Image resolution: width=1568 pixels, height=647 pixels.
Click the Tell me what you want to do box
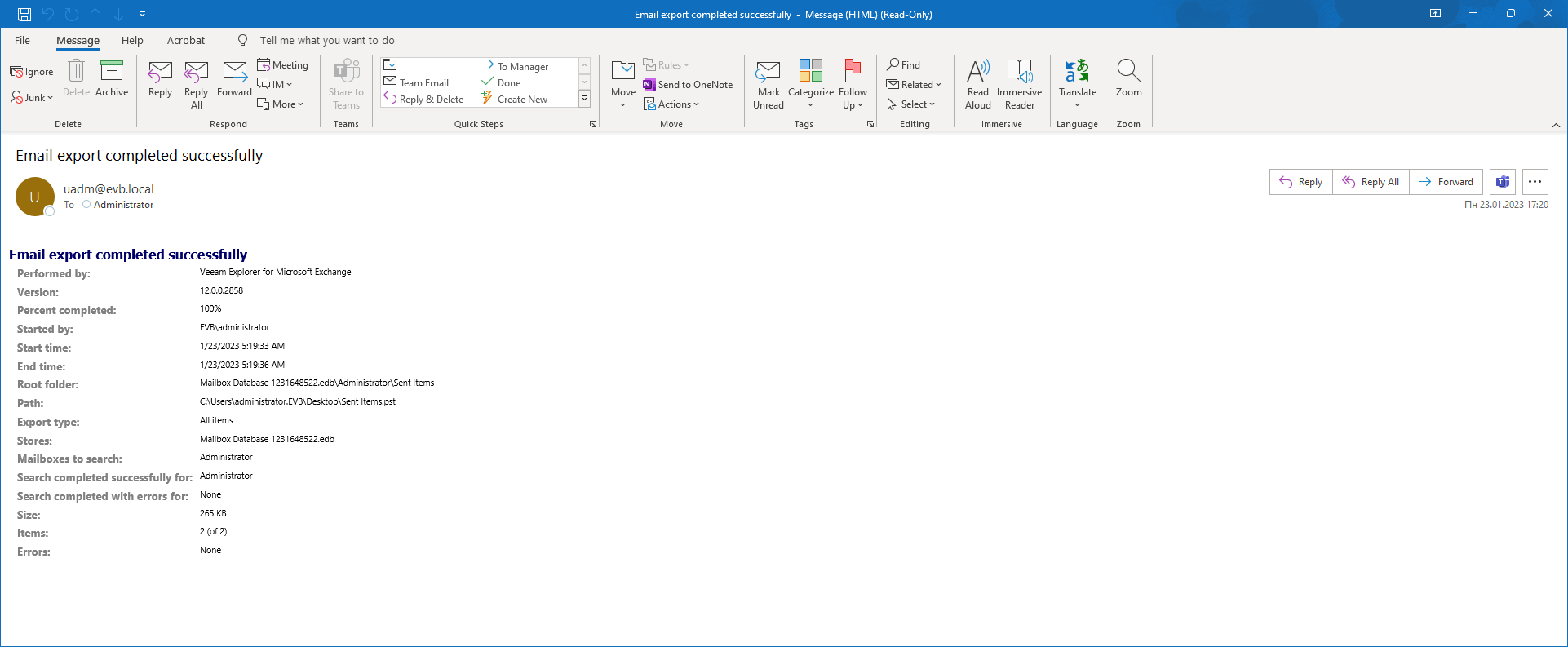pos(326,40)
